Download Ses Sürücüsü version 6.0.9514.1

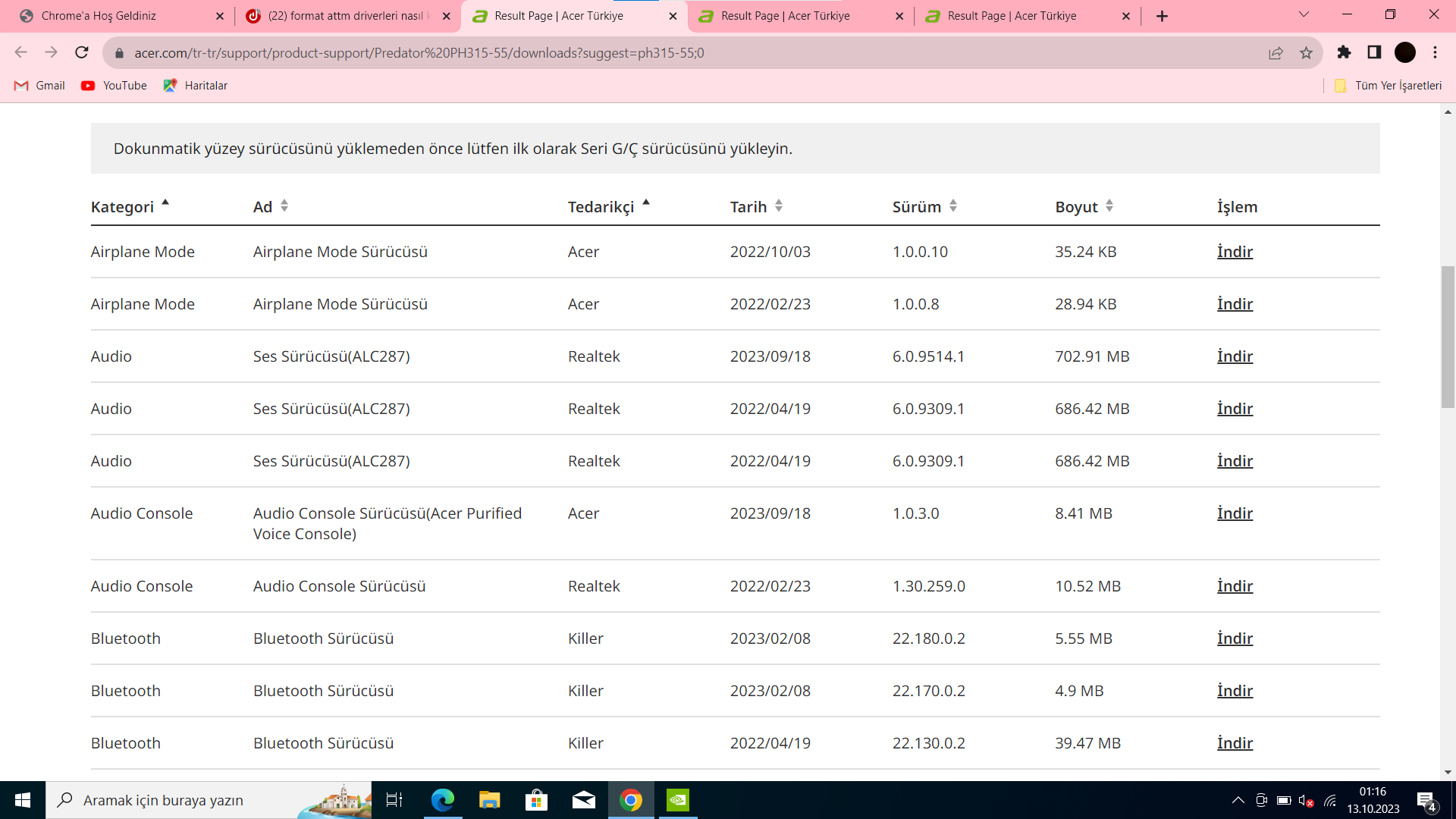tap(1235, 356)
